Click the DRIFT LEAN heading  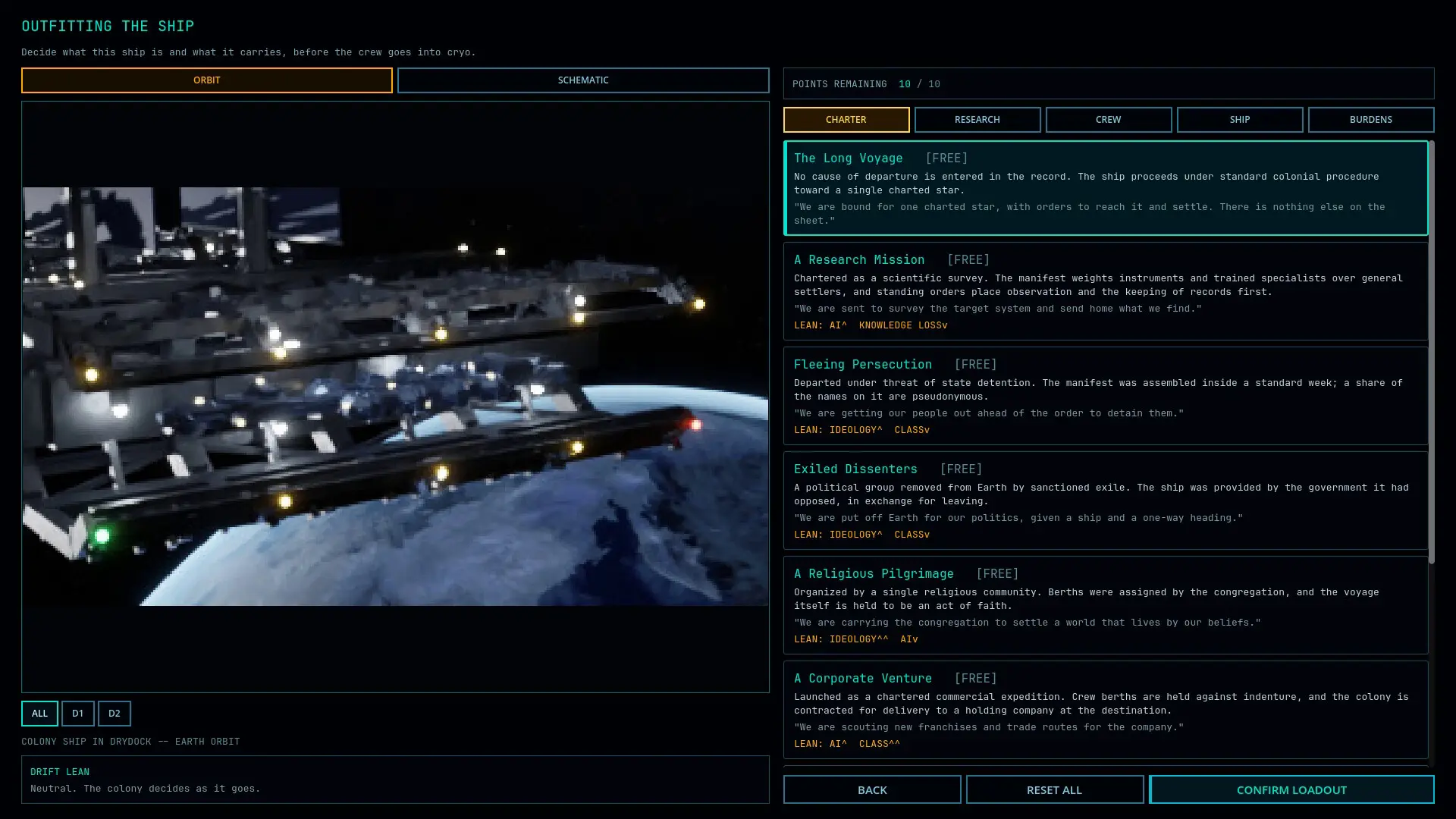[x=60, y=772]
